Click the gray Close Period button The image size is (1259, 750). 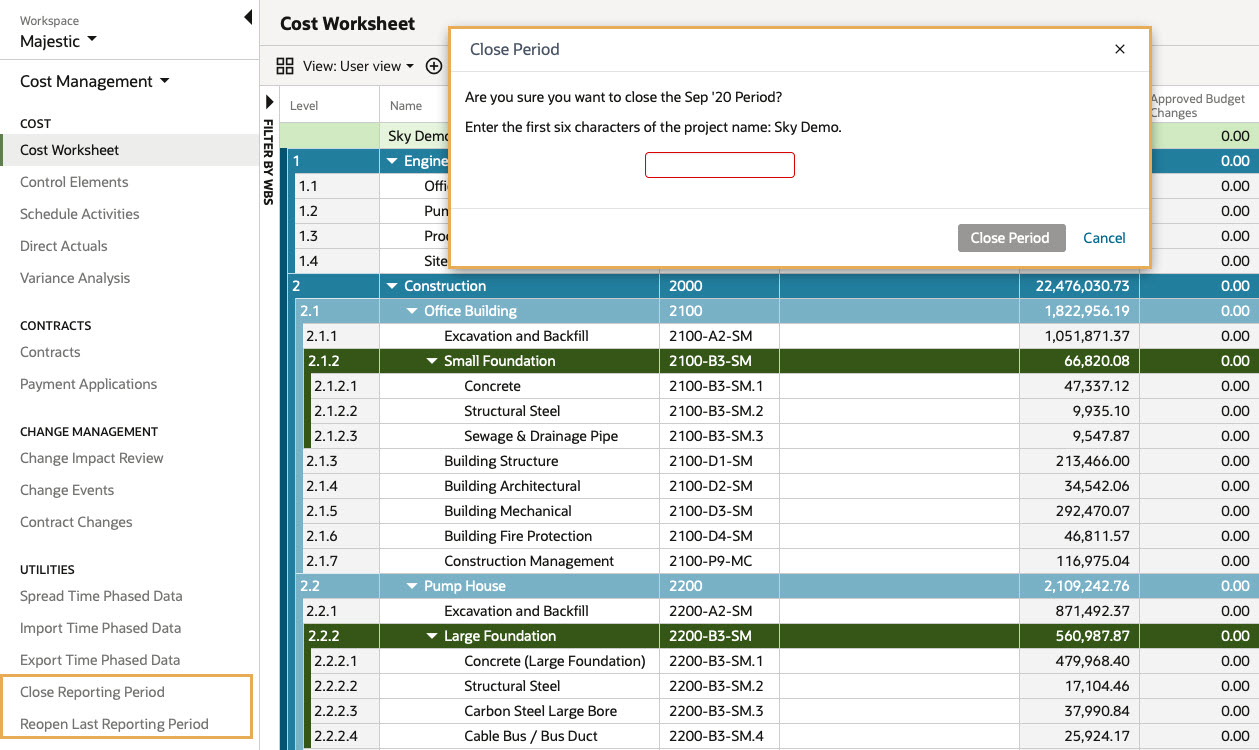click(x=1010, y=238)
